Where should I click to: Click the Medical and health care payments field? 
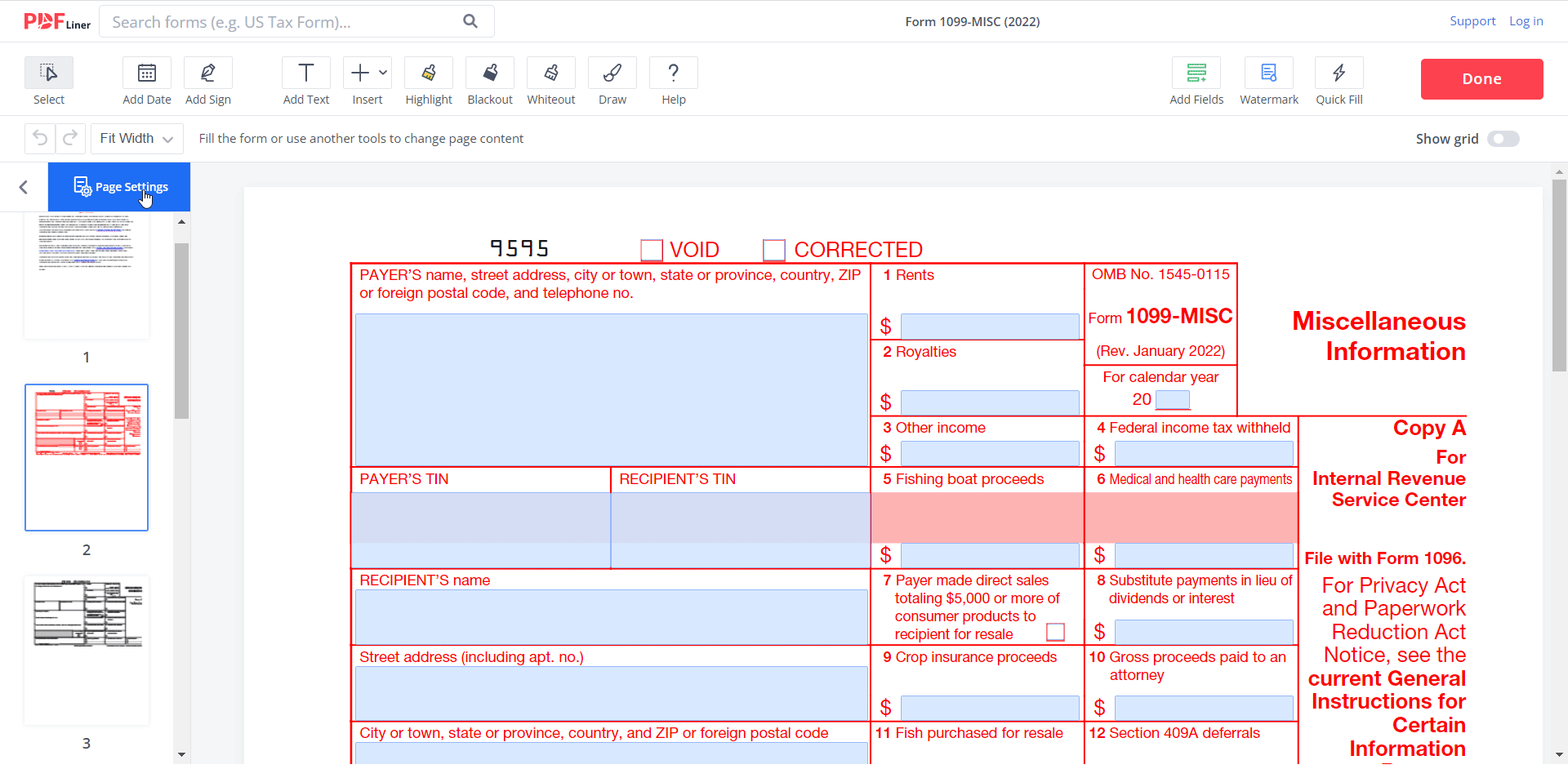tap(1204, 556)
